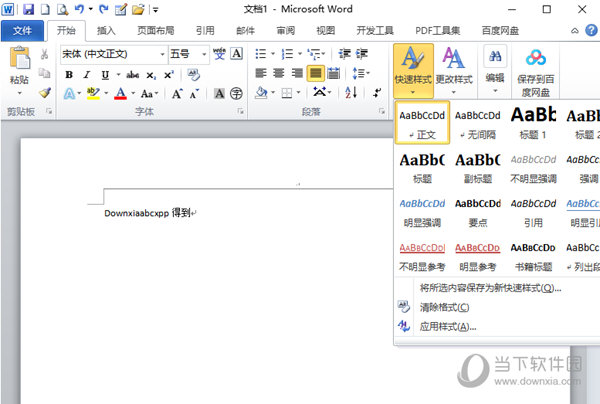Choose 应用样式(A)... menu entry
Image resolution: width=600 pixels, height=404 pixels.
pyautogui.click(x=448, y=327)
